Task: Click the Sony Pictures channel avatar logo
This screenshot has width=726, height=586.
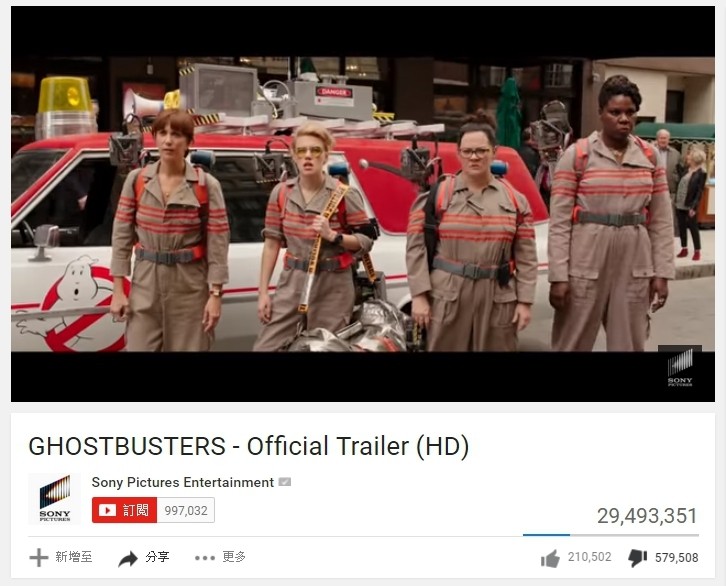Action: (55, 499)
